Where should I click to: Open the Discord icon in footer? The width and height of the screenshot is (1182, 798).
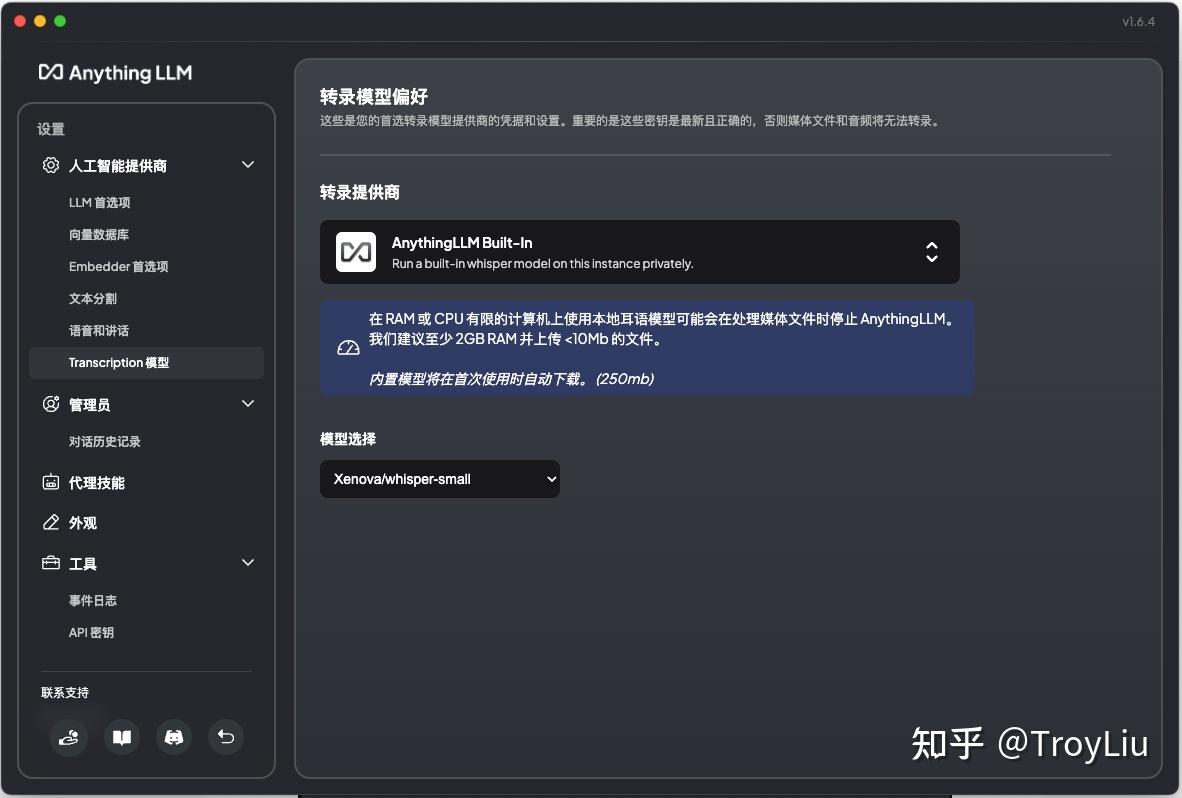point(173,737)
